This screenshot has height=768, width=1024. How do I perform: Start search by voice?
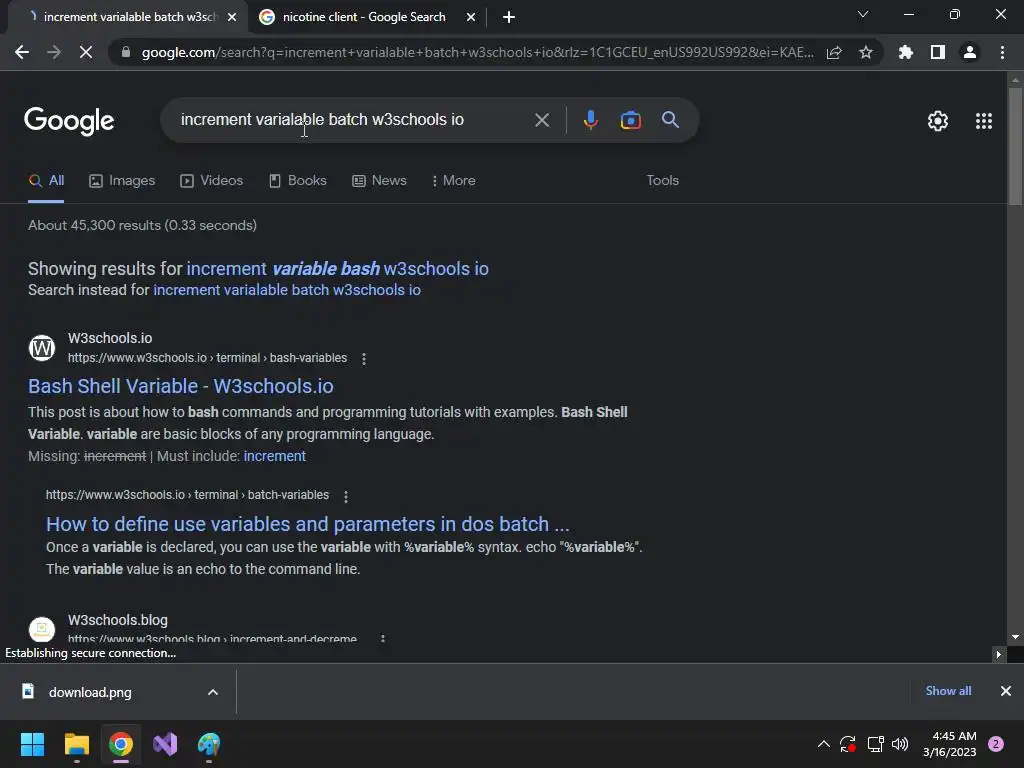pos(591,120)
